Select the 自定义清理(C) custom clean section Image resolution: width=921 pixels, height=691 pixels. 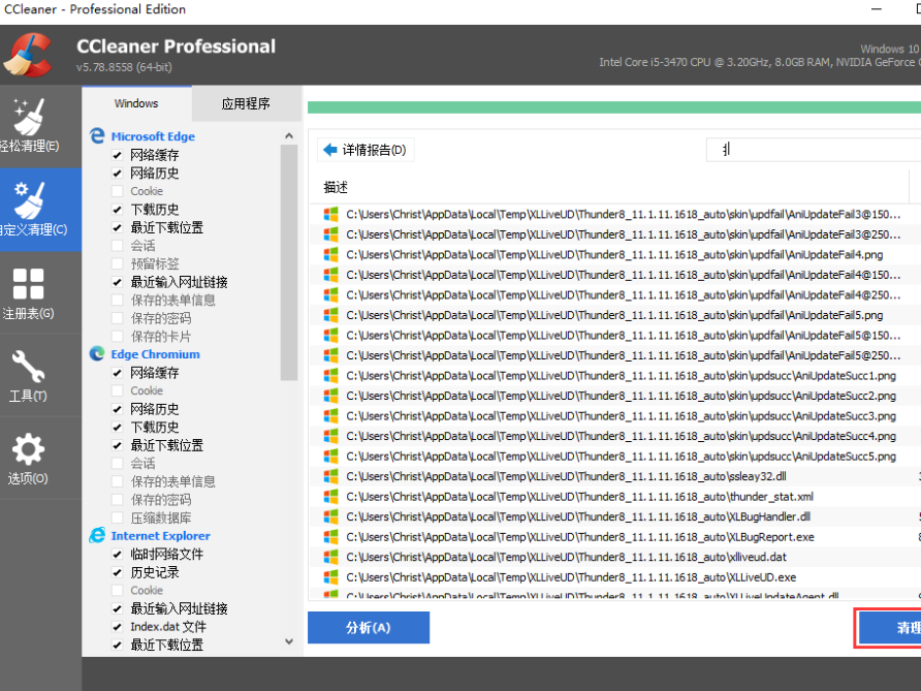[x=40, y=209]
